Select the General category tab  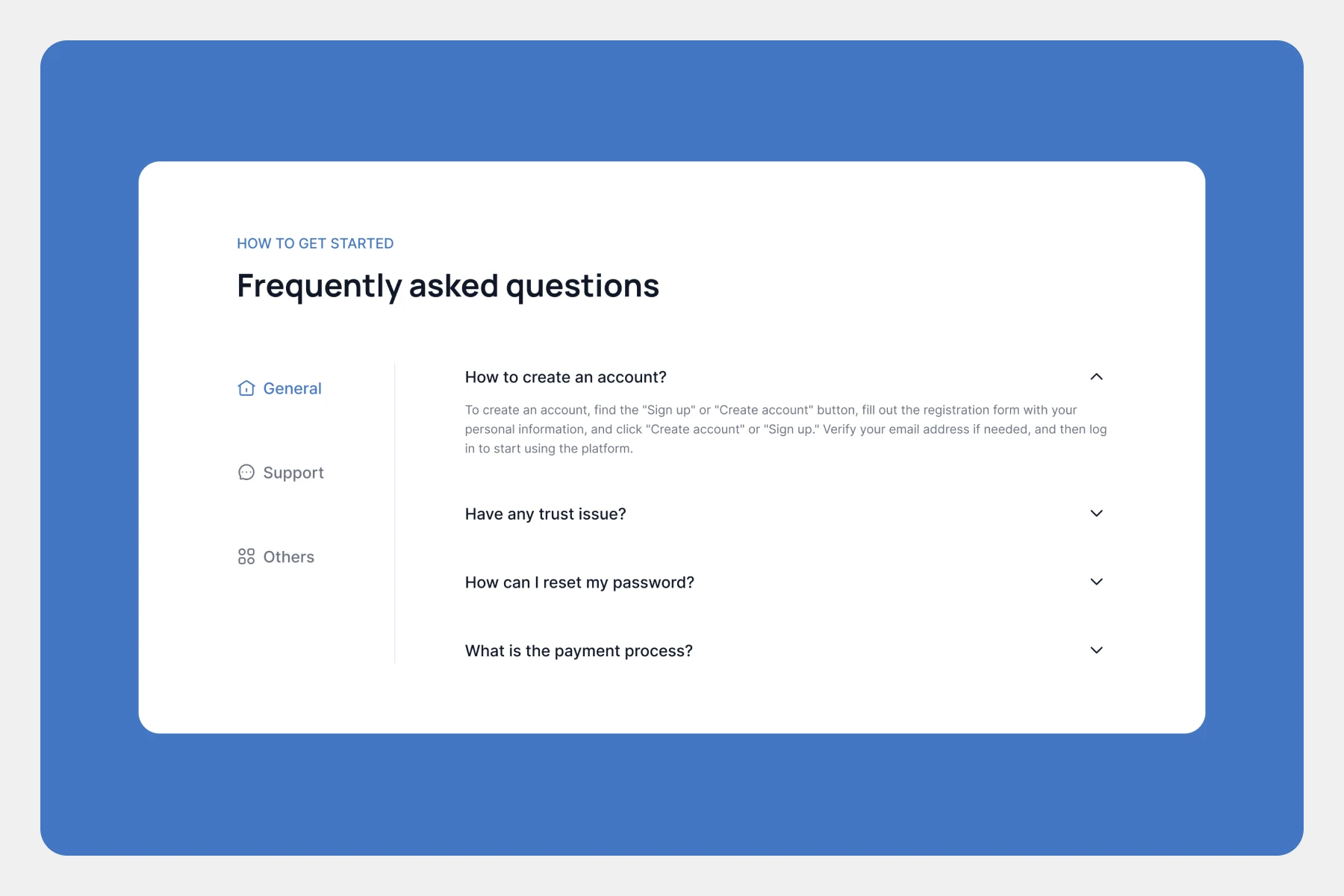[x=280, y=388]
